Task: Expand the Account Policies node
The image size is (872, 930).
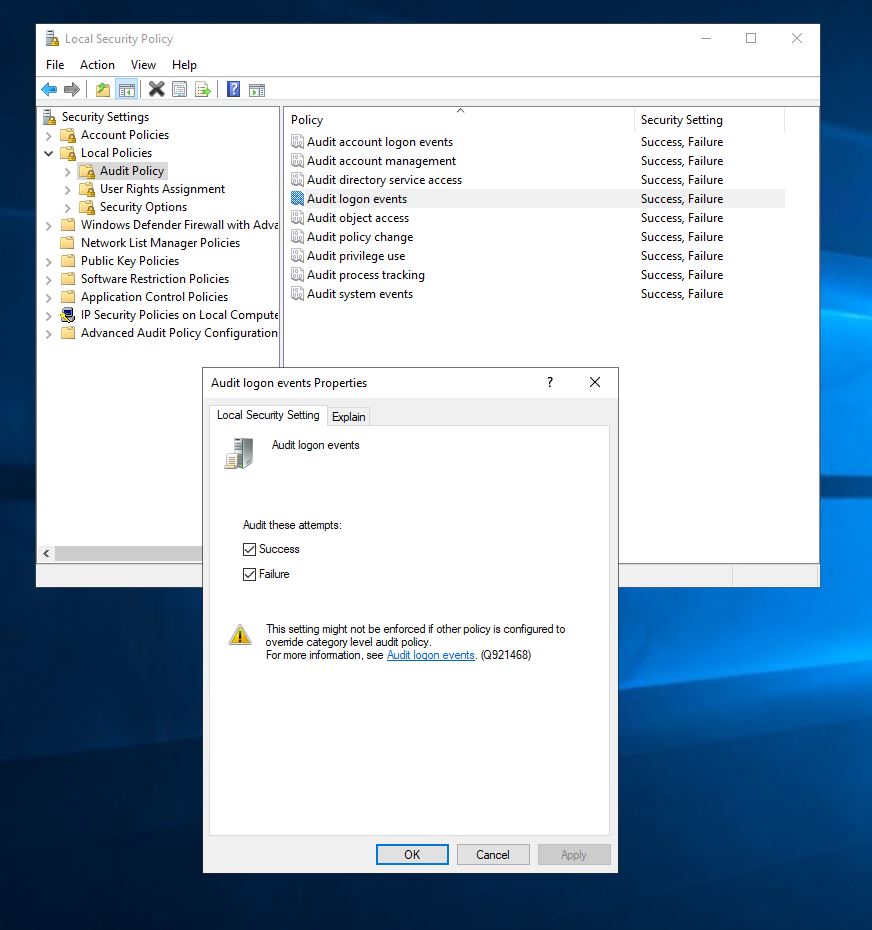Action: click(x=49, y=136)
